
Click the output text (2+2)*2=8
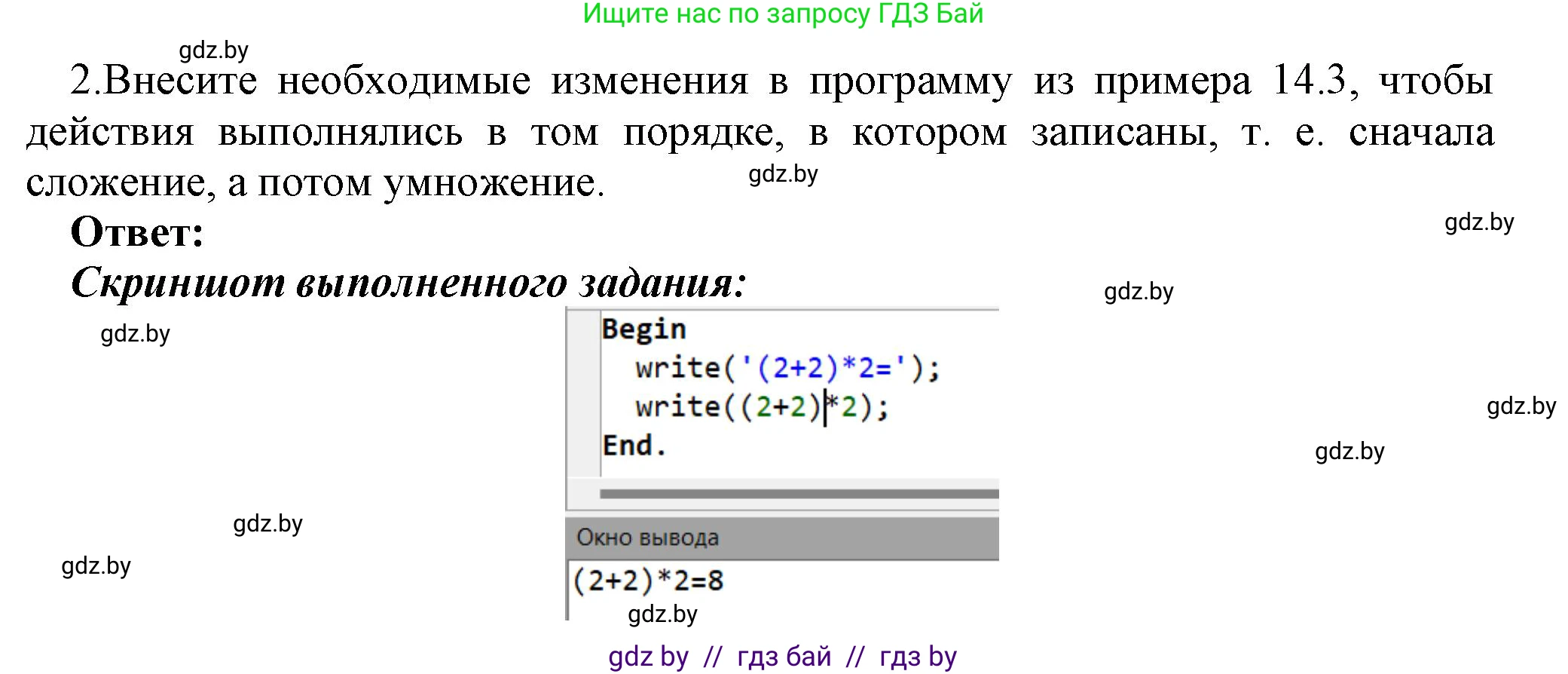click(x=648, y=581)
